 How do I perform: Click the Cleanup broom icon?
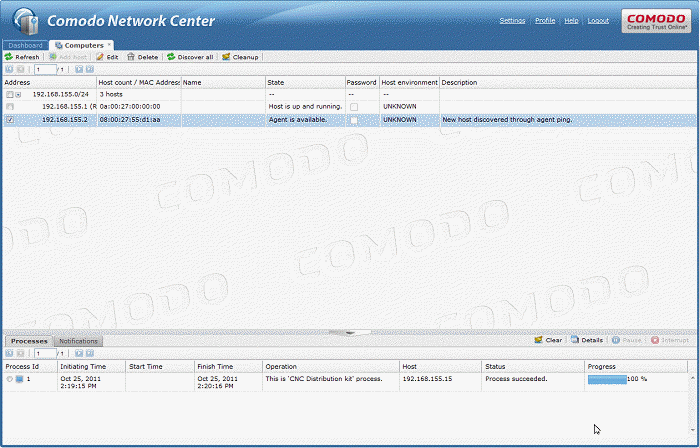(x=226, y=57)
